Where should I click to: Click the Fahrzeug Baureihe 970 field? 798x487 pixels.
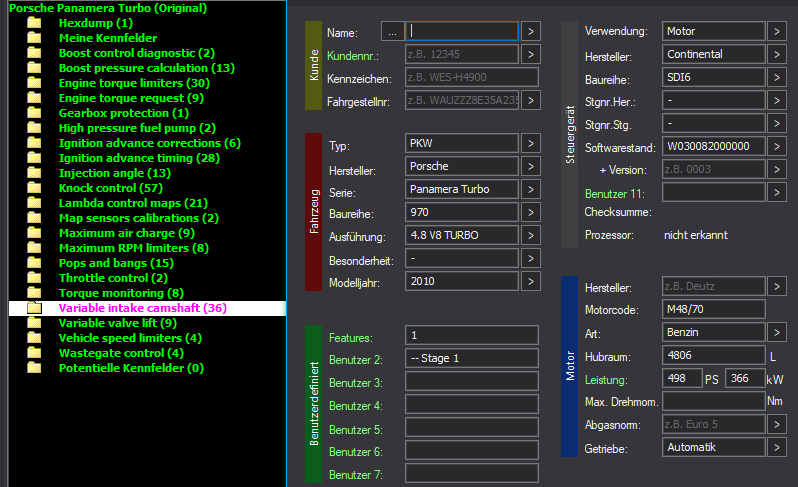tap(462, 212)
